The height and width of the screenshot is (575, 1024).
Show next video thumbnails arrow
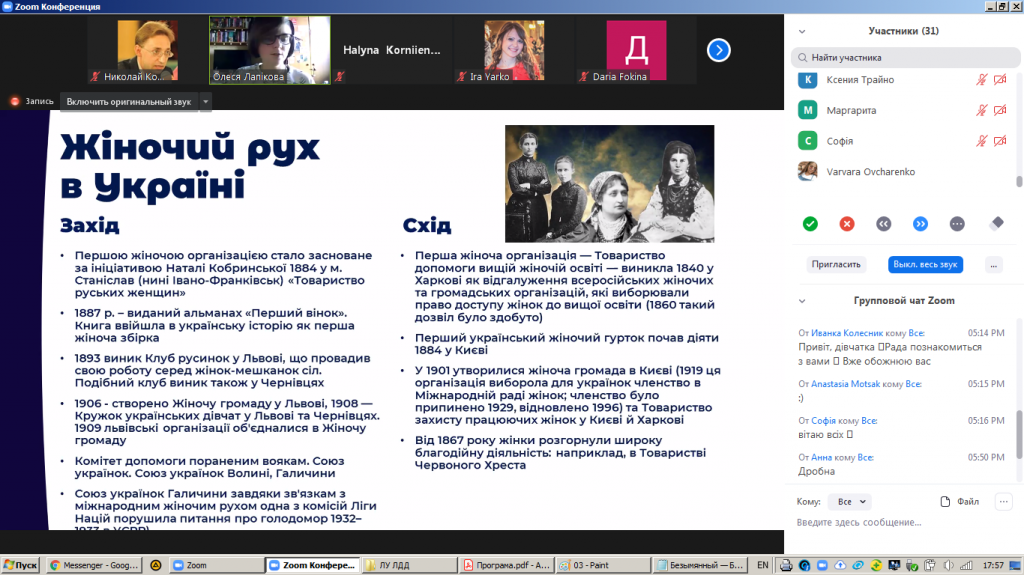point(718,50)
